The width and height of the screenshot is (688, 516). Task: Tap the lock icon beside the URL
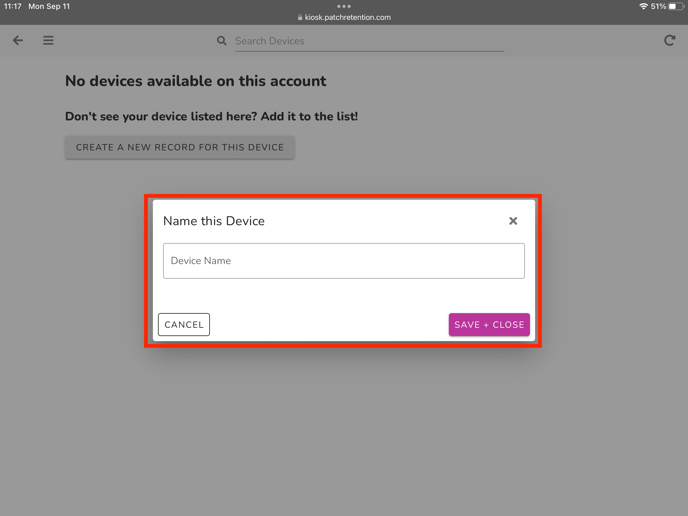tap(300, 17)
